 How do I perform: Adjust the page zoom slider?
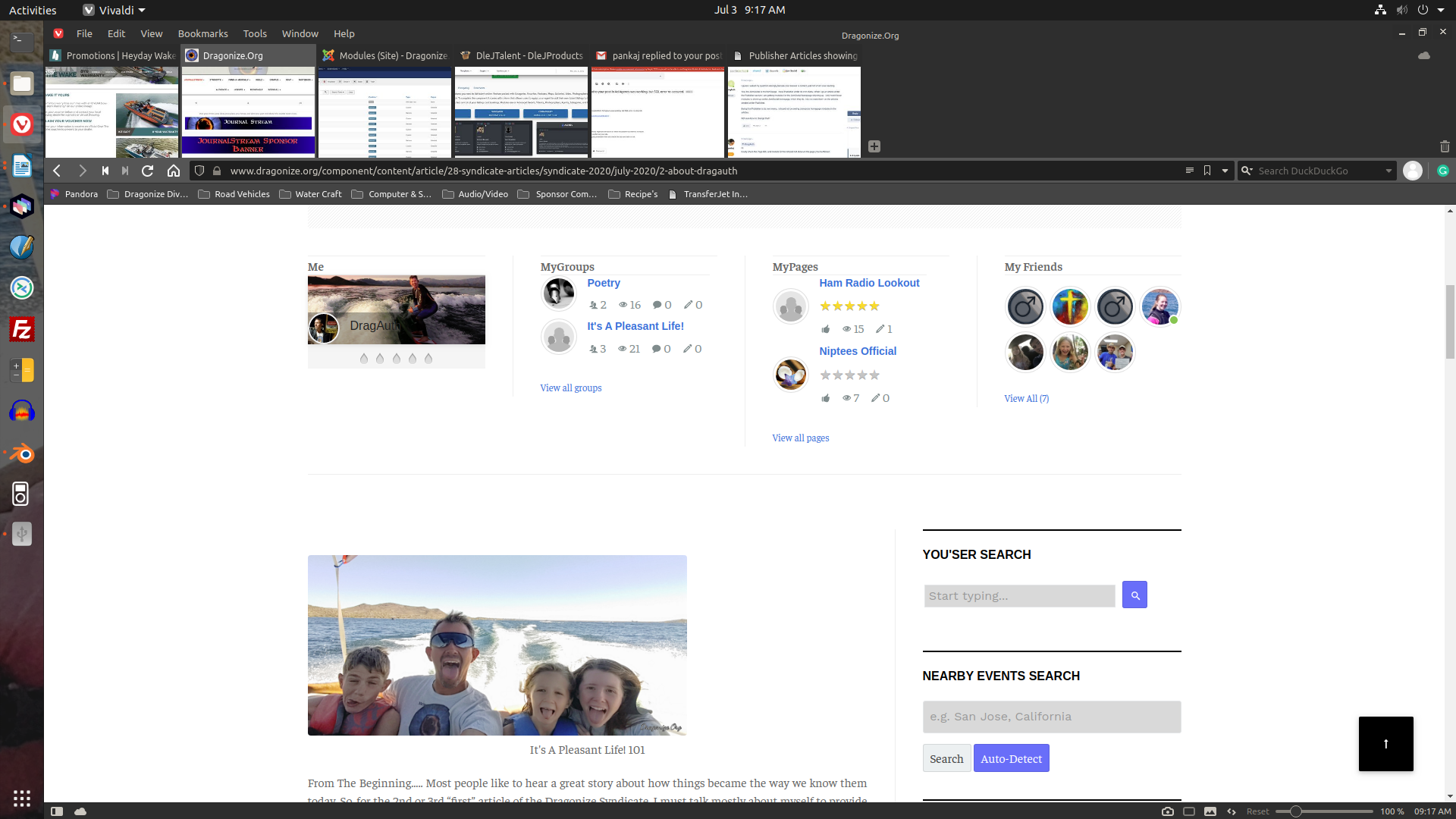point(1296,811)
